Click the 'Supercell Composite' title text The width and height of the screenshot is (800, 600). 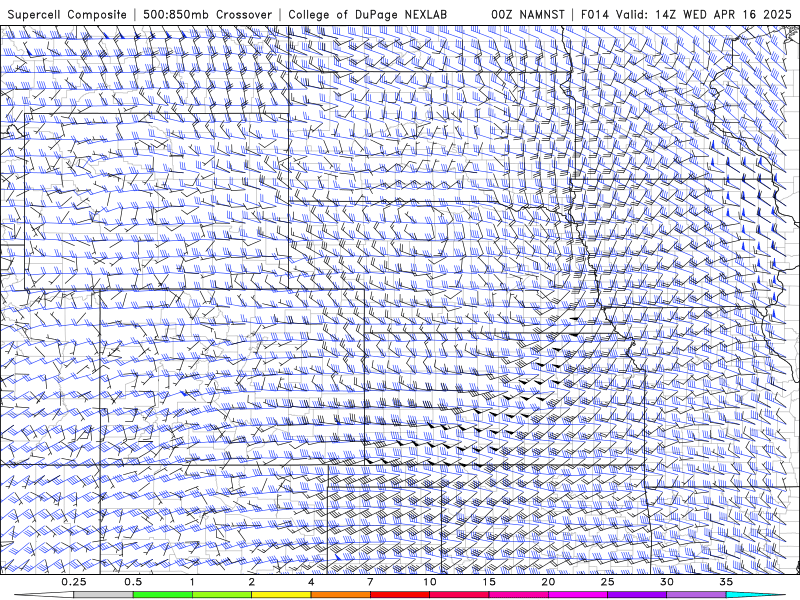point(67,14)
